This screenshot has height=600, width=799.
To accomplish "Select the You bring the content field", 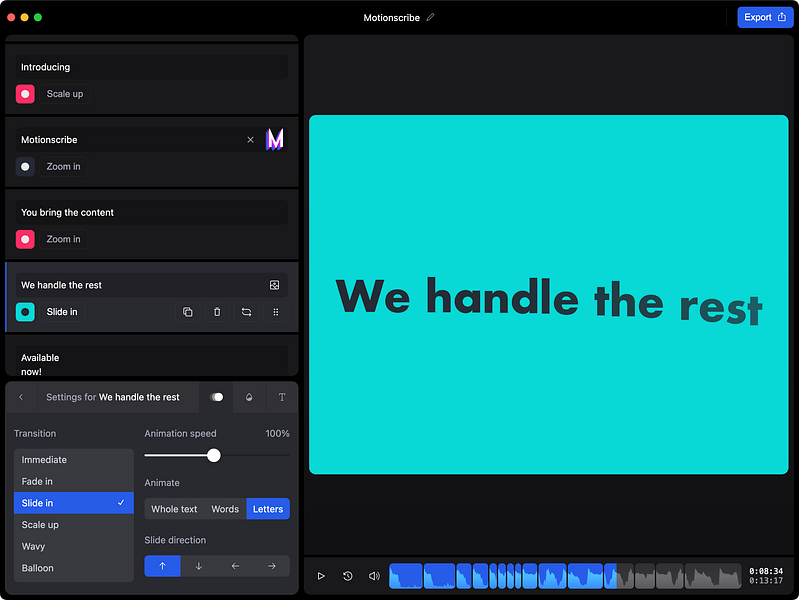I will 151,213.
